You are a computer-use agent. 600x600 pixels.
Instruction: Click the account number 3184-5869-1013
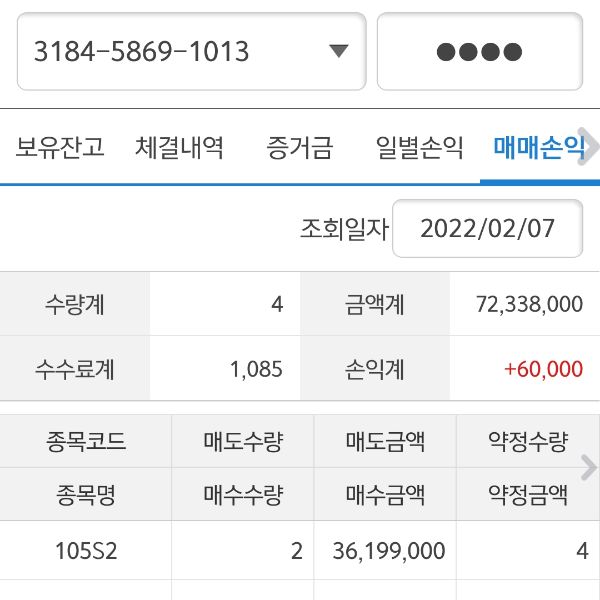click(142, 52)
